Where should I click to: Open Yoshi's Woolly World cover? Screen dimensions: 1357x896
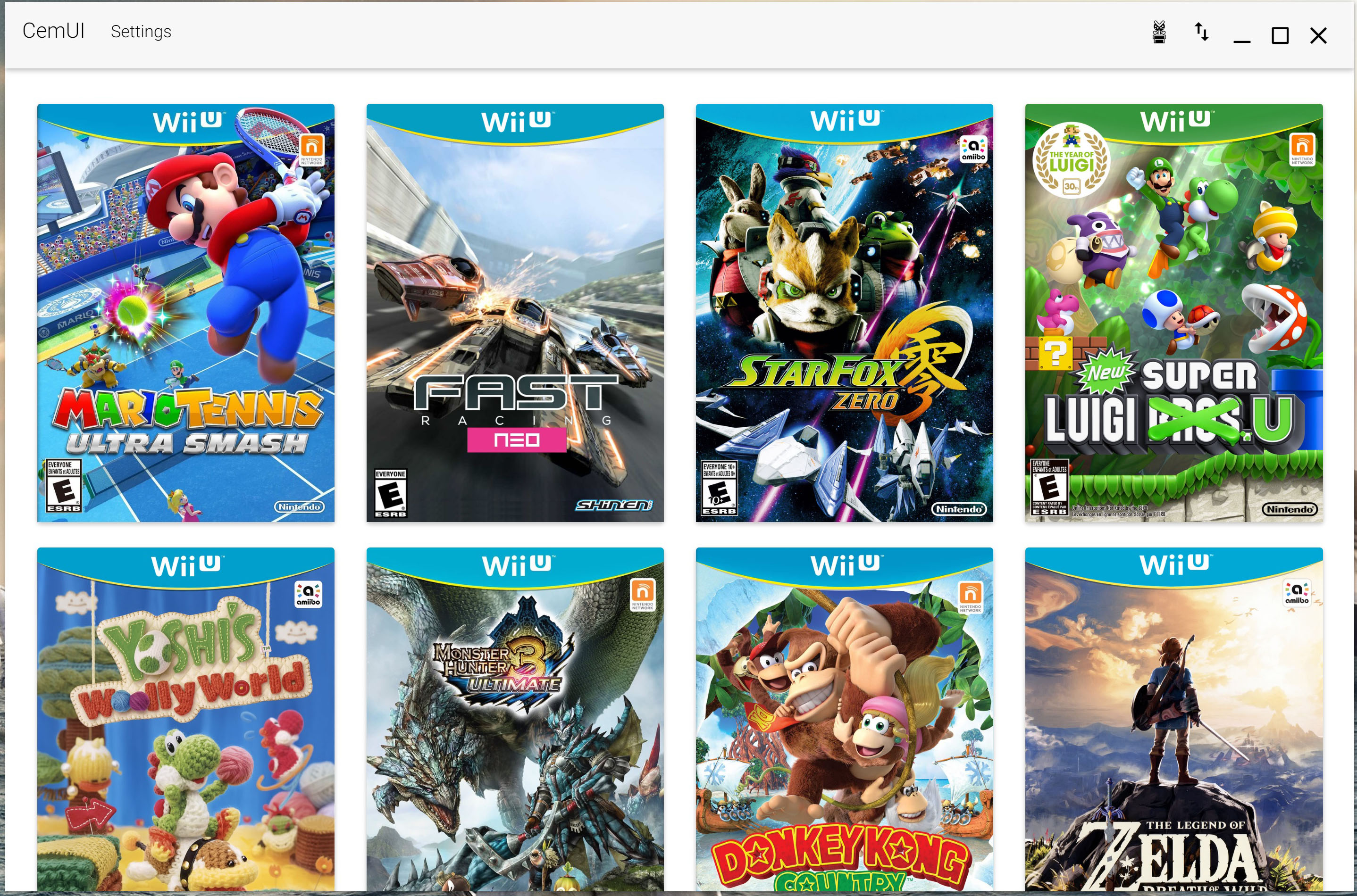pyautogui.click(x=186, y=719)
